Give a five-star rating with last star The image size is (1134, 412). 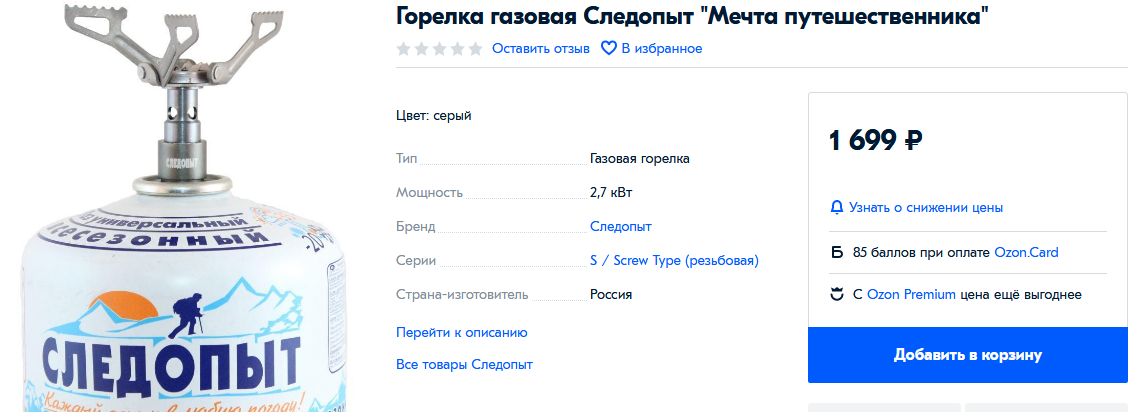tap(476, 49)
